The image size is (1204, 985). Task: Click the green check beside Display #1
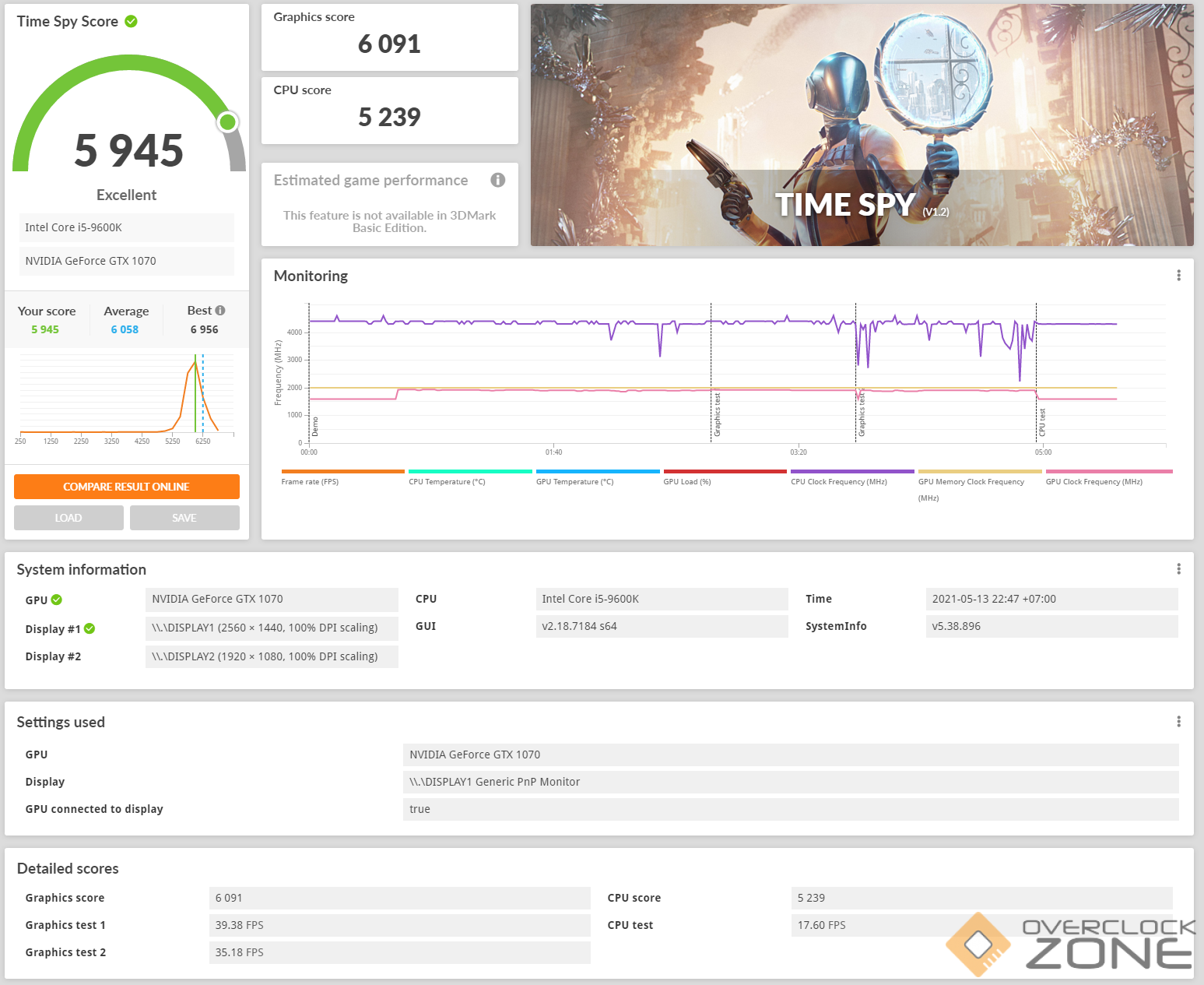tap(90, 628)
